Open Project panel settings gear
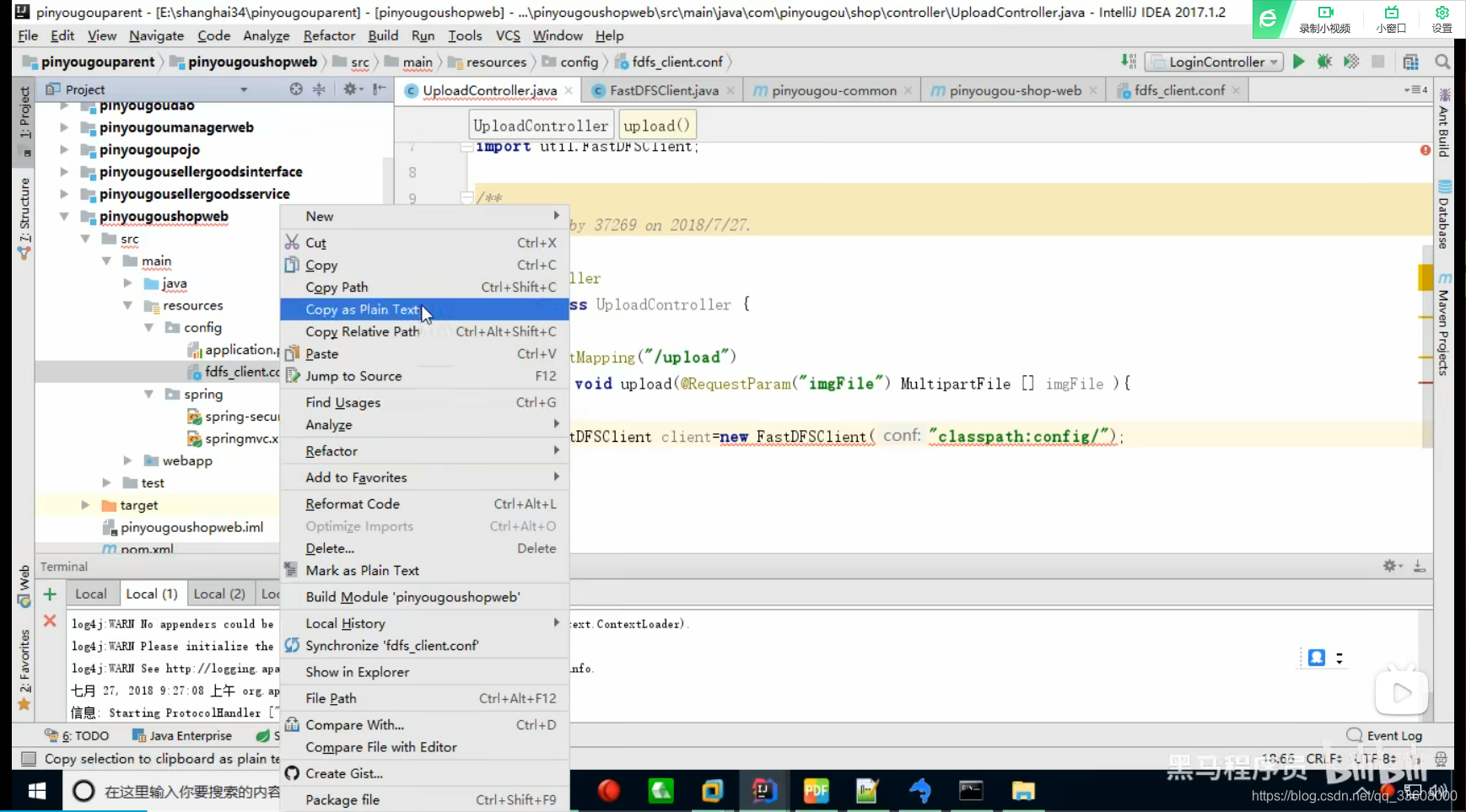Screen dimensions: 1466x812 (x=352, y=89)
